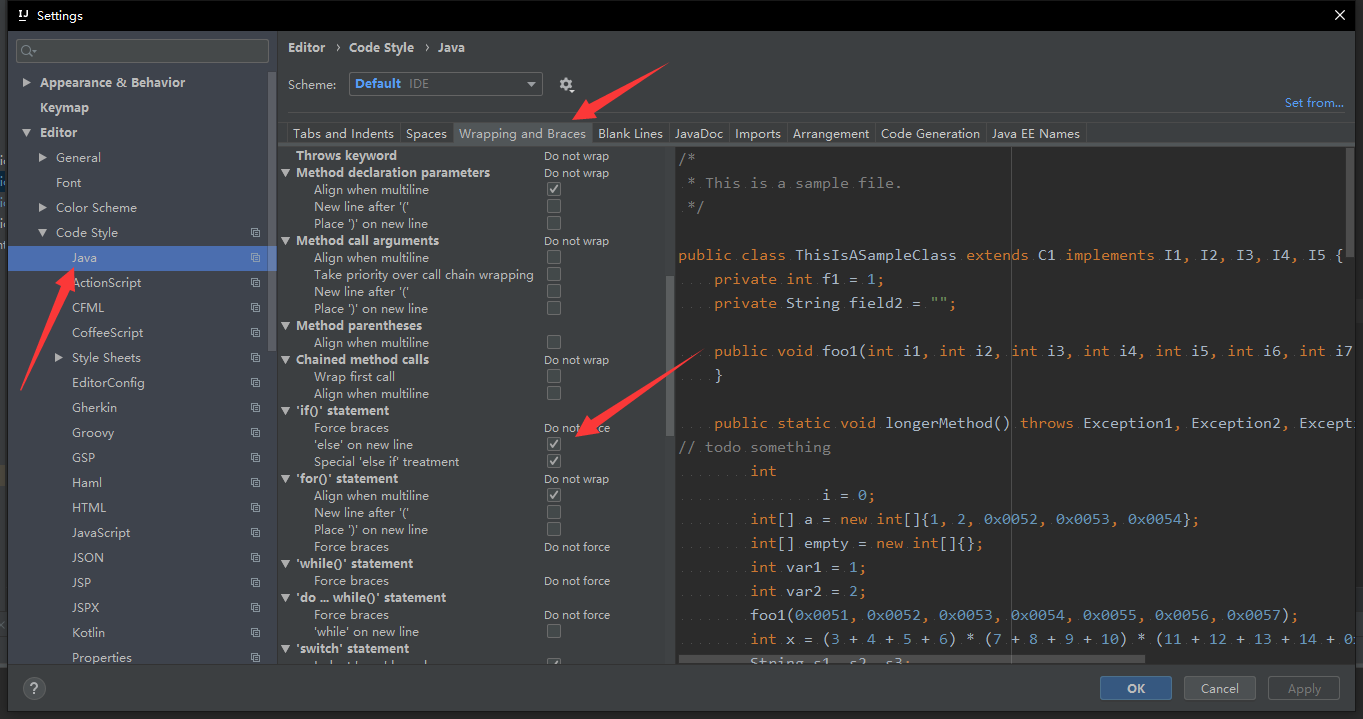
Task: Select the Kotlin code style entry
Action: coord(88,632)
